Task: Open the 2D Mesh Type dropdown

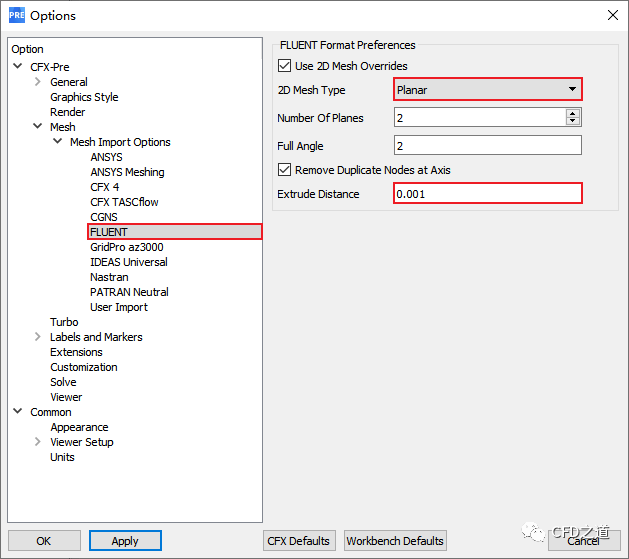Action: click(487, 90)
